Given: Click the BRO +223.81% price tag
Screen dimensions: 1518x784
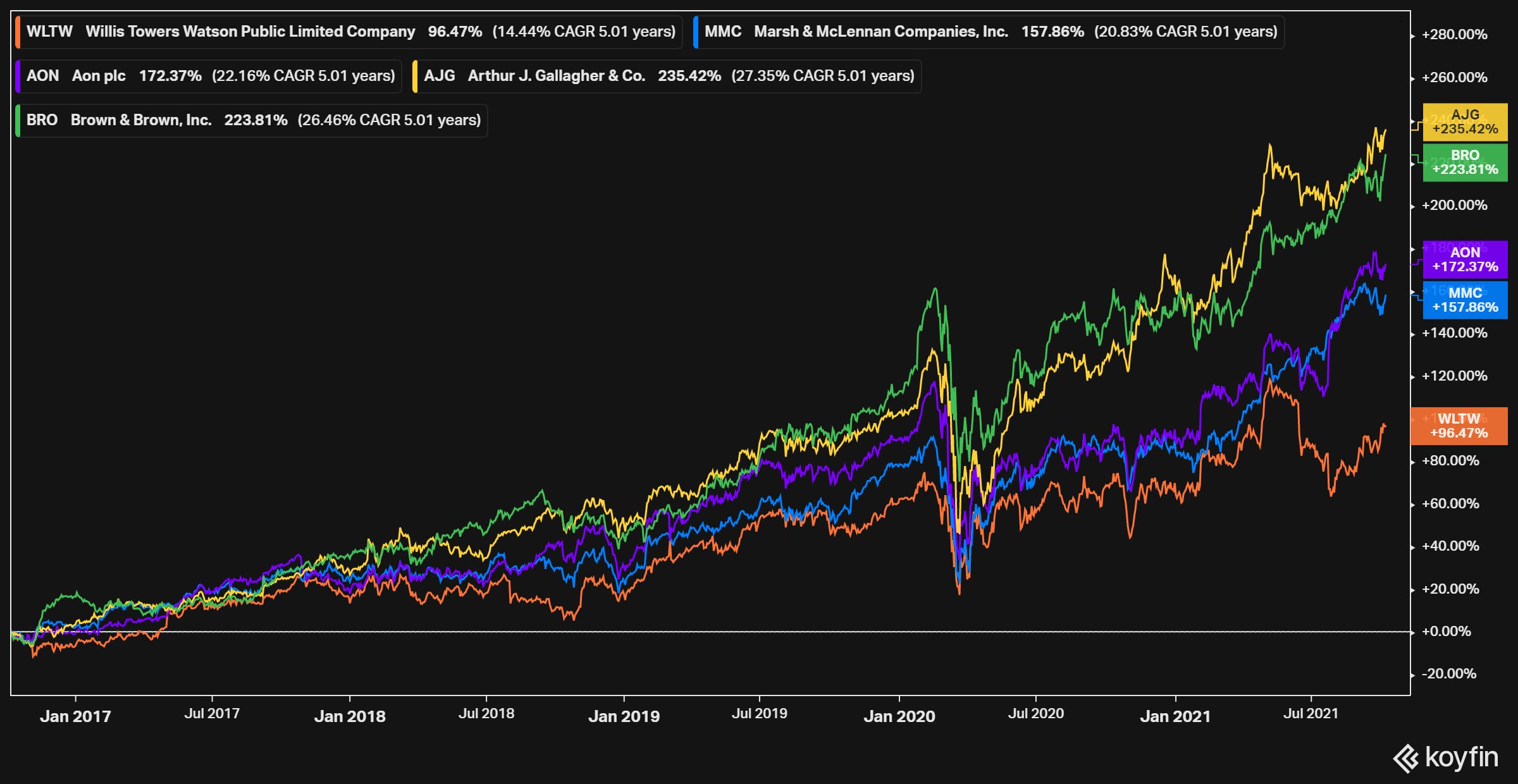Looking at the screenshot, I should [1465, 162].
